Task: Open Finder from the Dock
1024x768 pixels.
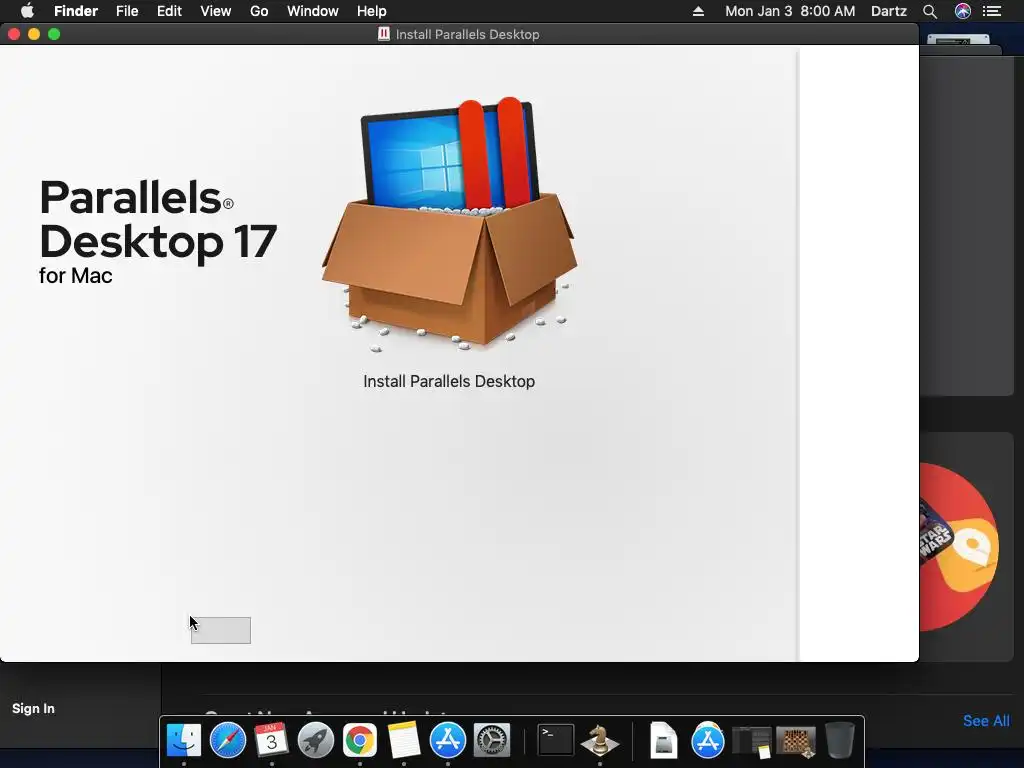Action: [x=184, y=740]
